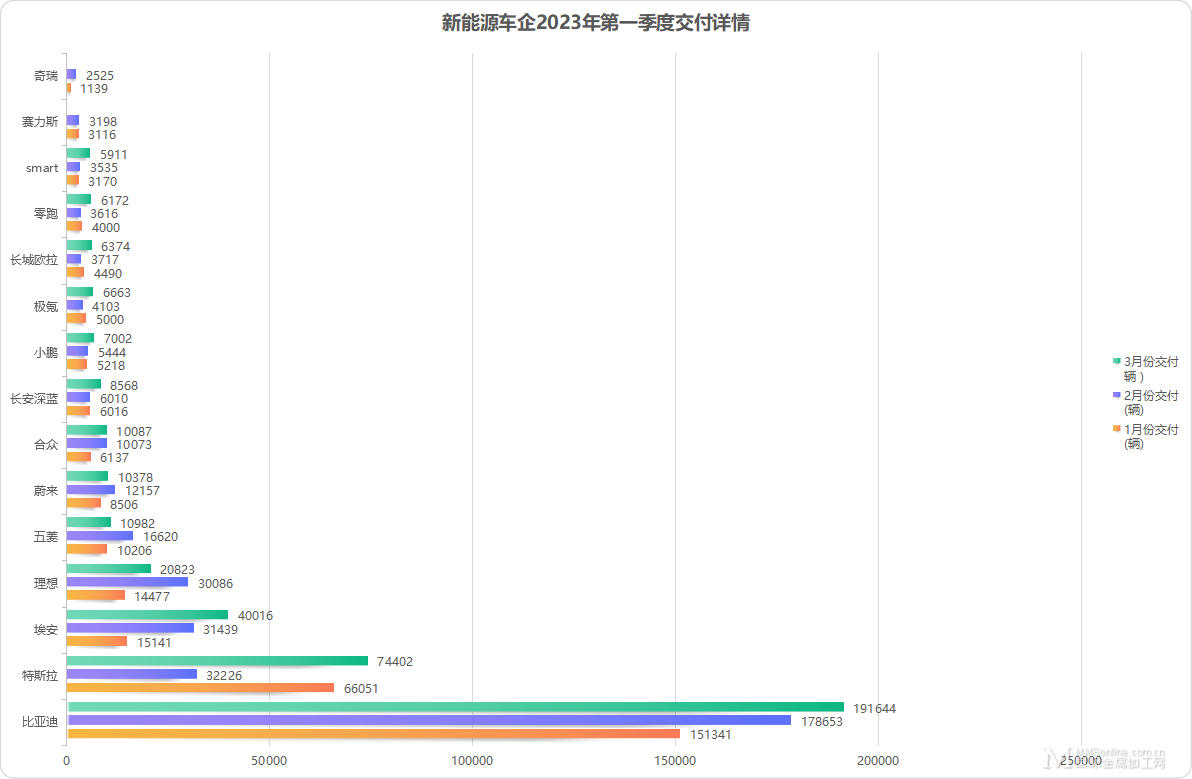Click the 特斯拉 category label
The image size is (1192, 779).
pos(40,675)
